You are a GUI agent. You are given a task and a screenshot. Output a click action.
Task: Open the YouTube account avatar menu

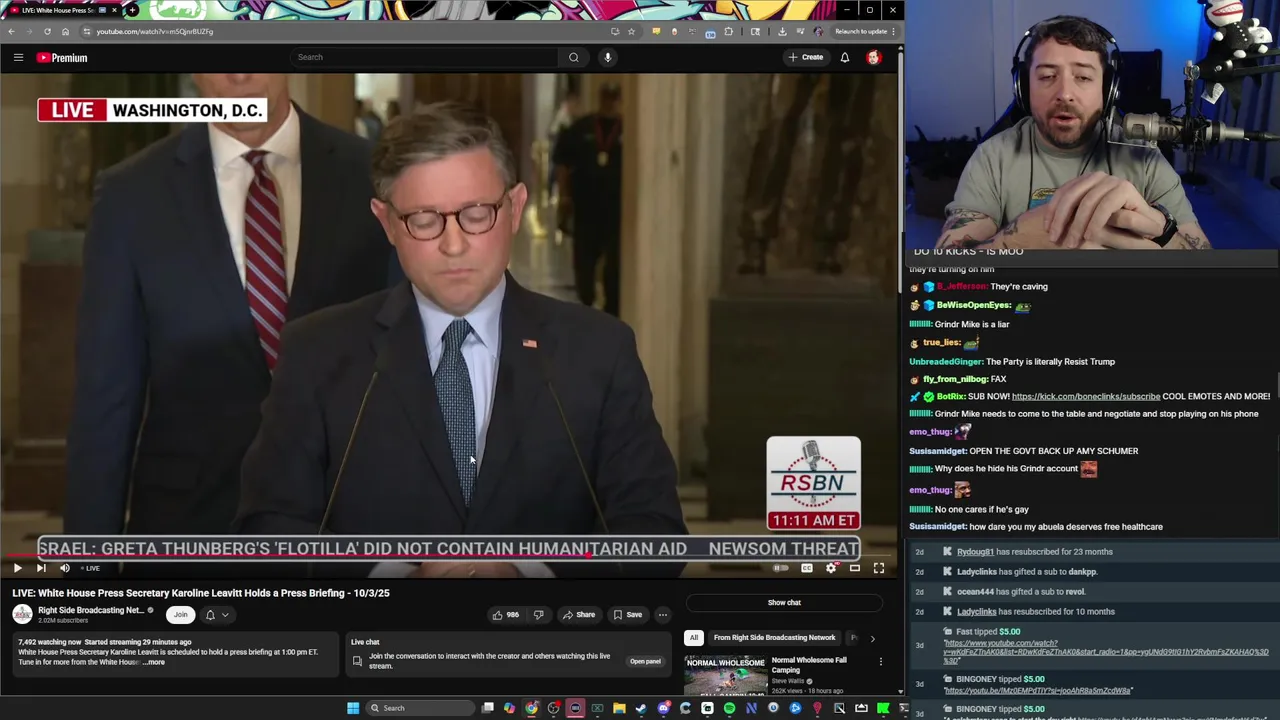click(873, 57)
